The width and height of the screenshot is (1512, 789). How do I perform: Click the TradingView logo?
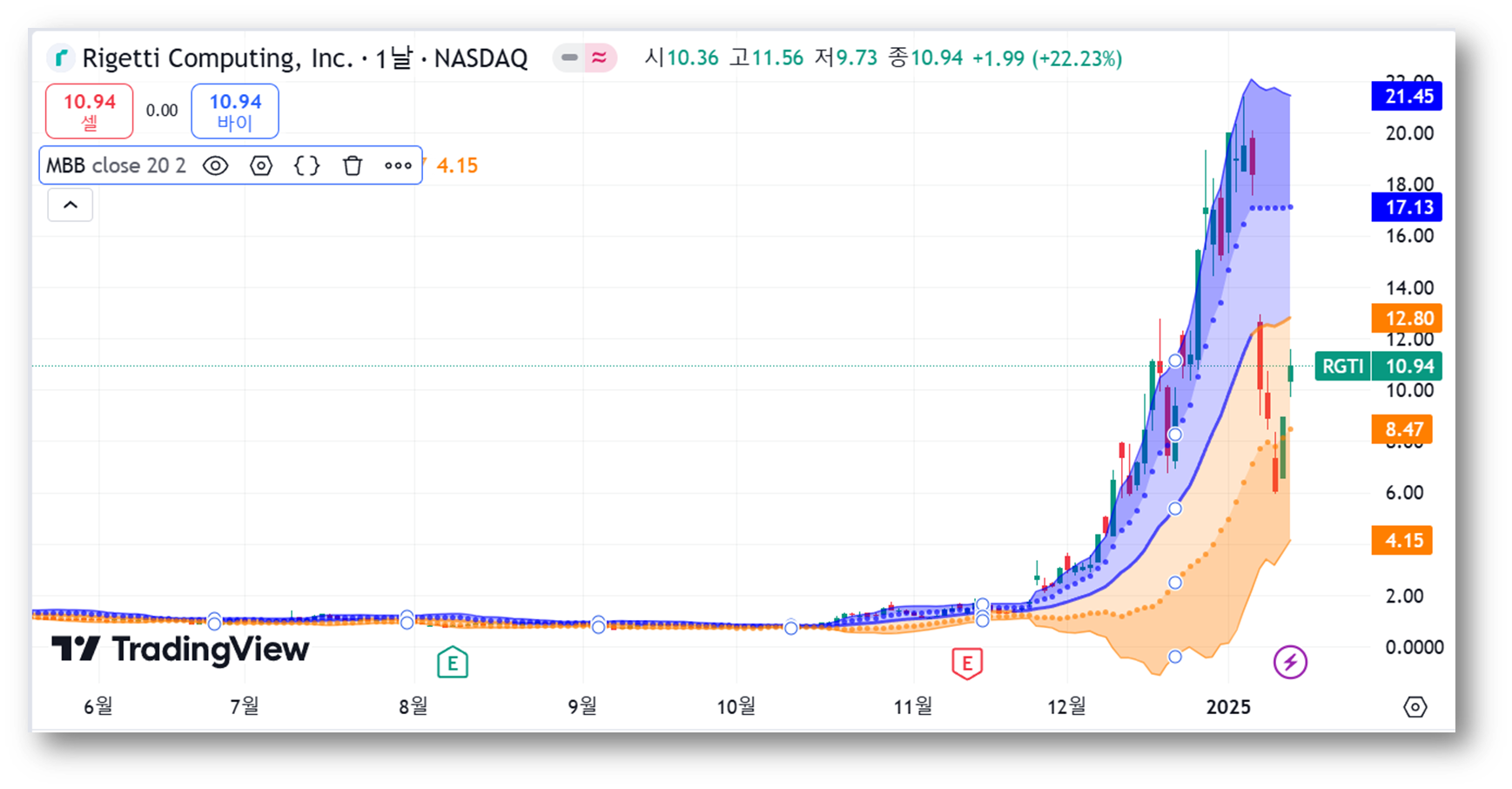pos(180,650)
